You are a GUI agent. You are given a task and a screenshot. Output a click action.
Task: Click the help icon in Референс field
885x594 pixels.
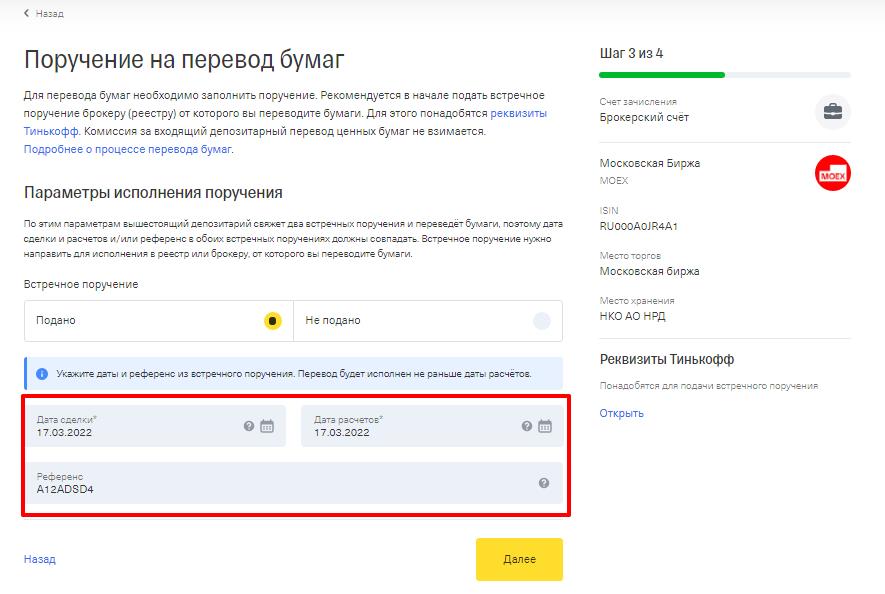click(x=544, y=483)
